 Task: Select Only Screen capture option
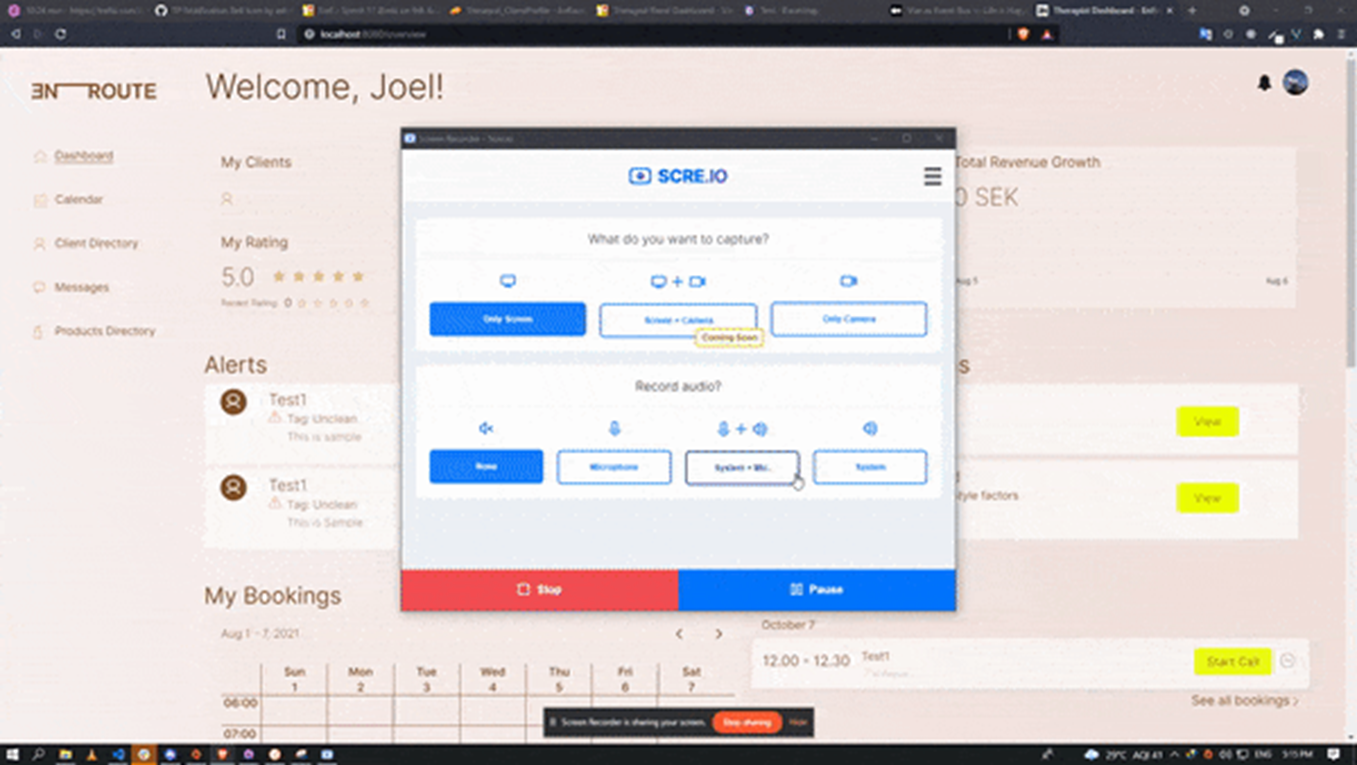pyautogui.click(x=508, y=319)
